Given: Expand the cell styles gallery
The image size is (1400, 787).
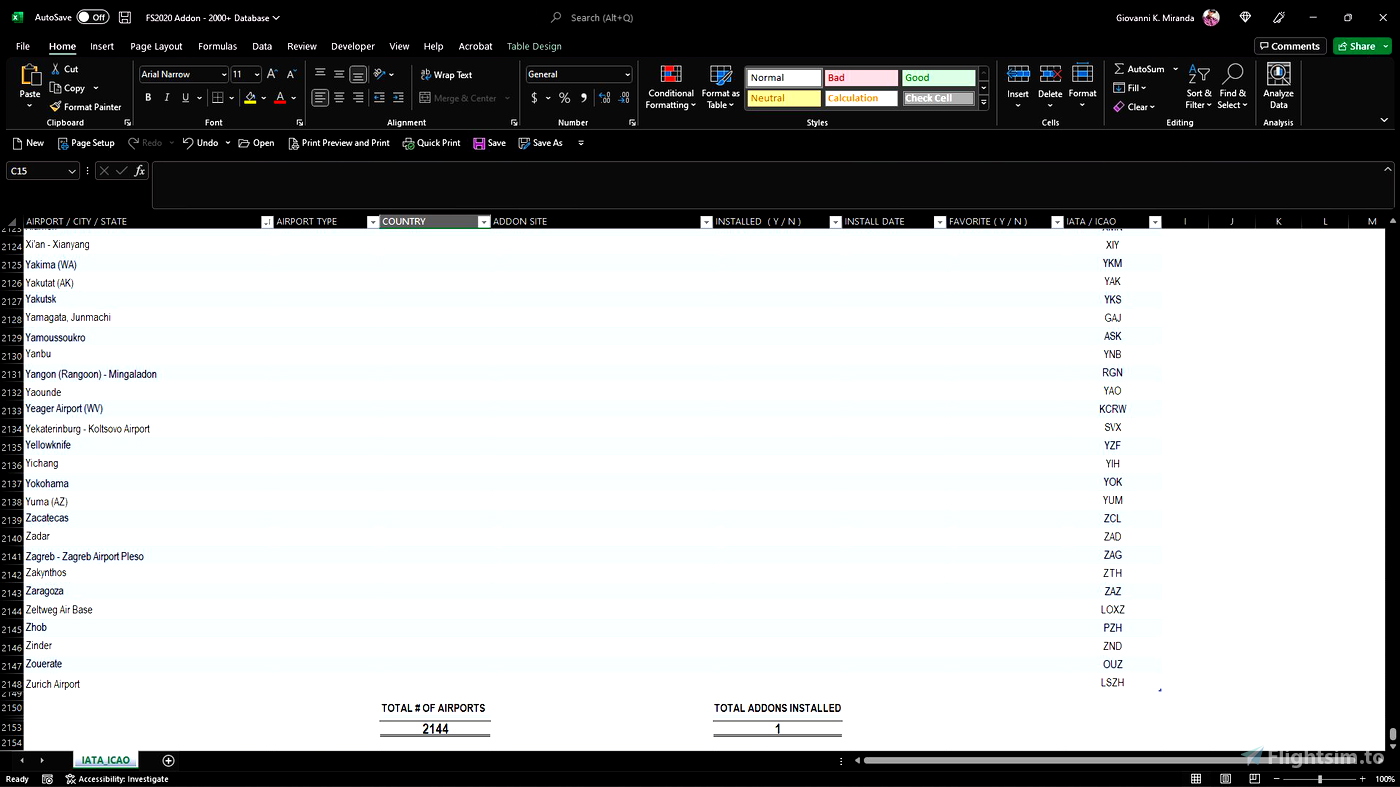Looking at the screenshot, I should tap(984, 102).
